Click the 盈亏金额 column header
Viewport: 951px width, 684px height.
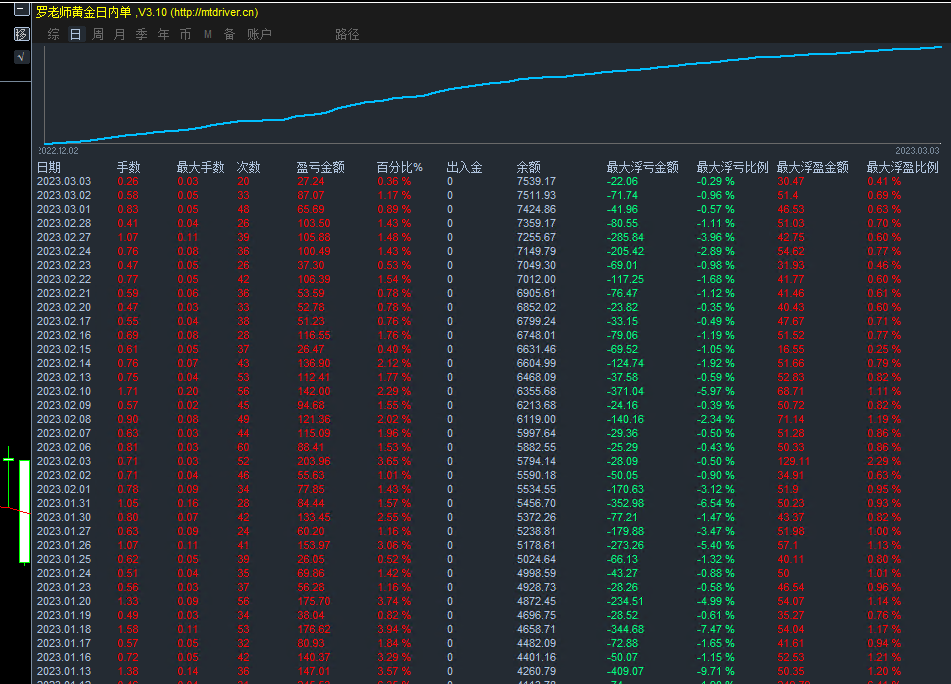[321, 167]
